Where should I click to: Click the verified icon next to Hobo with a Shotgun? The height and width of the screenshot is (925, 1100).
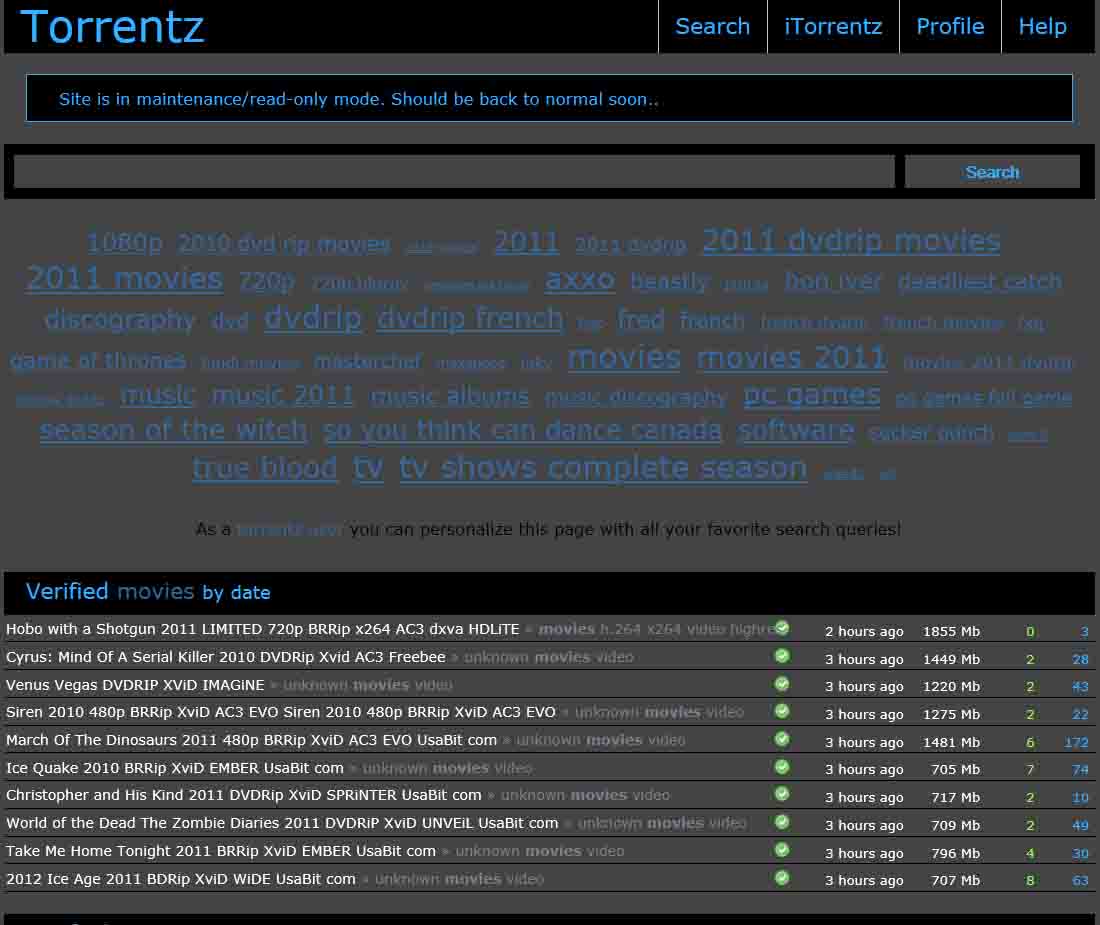pos(782,628)
